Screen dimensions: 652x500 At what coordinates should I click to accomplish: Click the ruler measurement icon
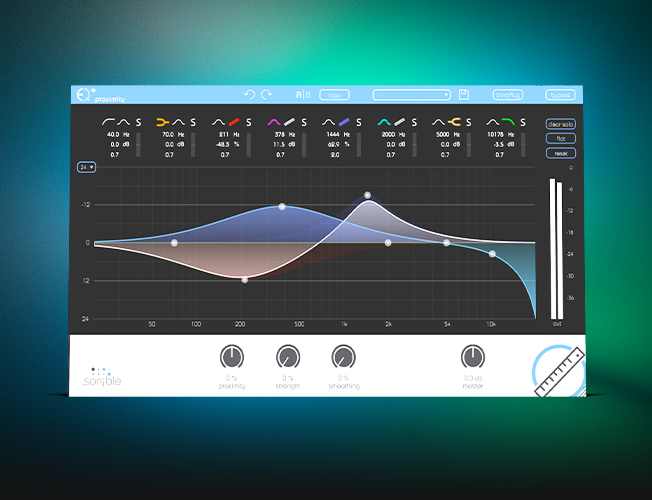[559, 370]
